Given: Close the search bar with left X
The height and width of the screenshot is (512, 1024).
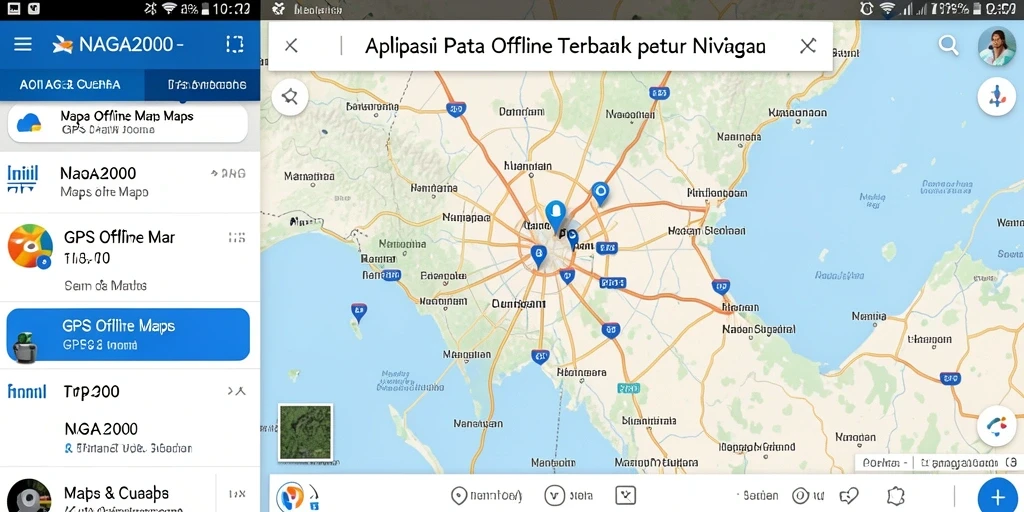Looking at the screenshot, I should 291,46.
